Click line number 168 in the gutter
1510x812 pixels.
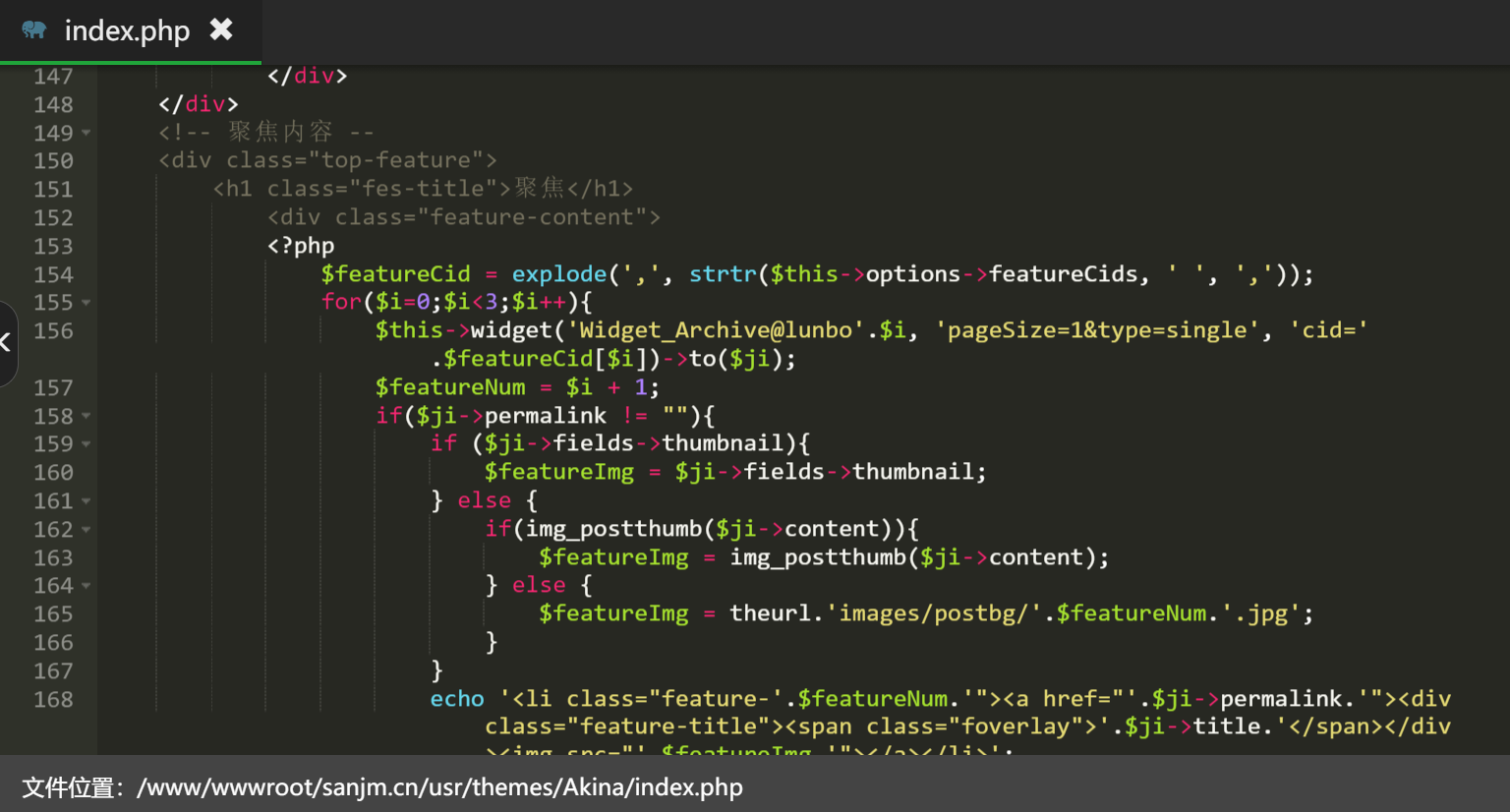tap(53, 700)
